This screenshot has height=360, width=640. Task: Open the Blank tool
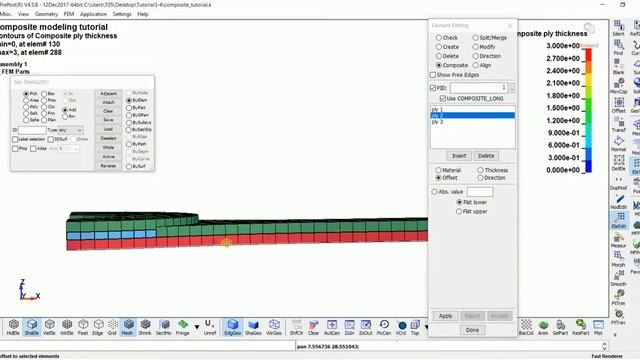tap(618, 66)
